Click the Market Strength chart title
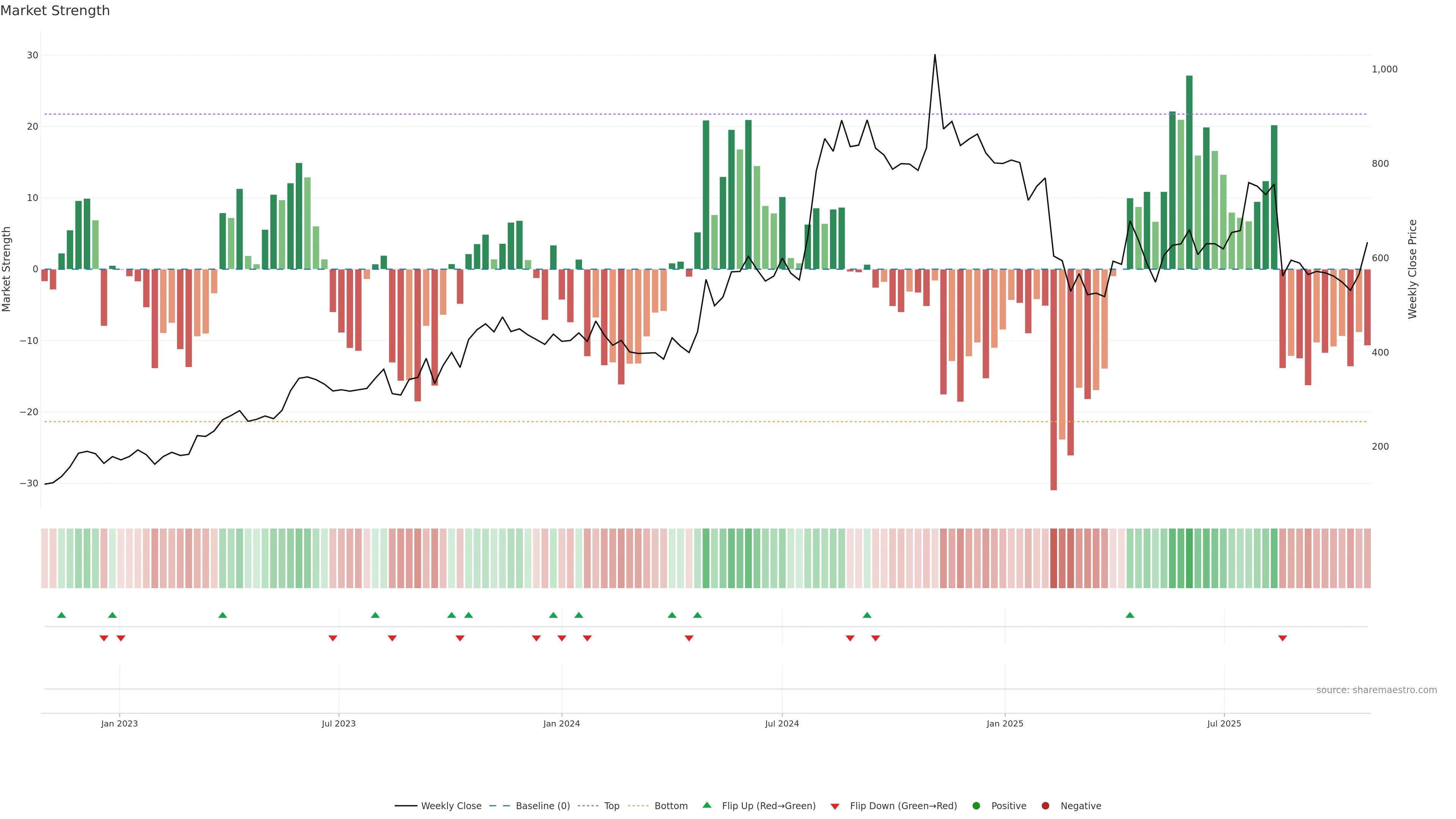 (55, 11)
